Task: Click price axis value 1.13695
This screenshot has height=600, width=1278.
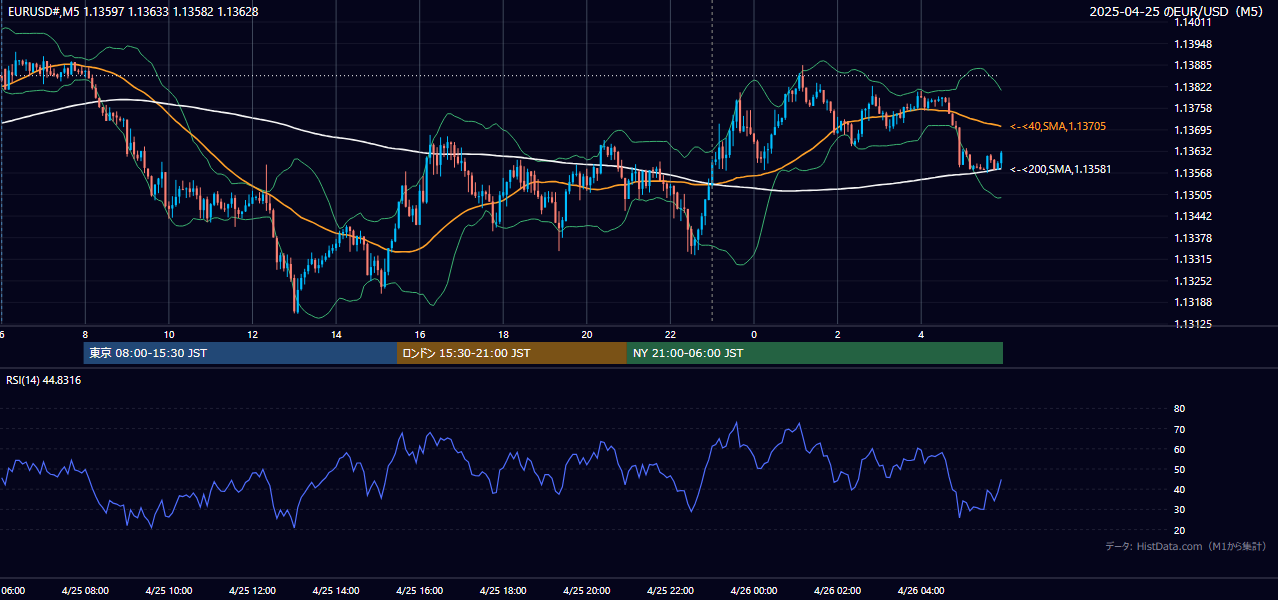Action: click(x=1194, y=130)
